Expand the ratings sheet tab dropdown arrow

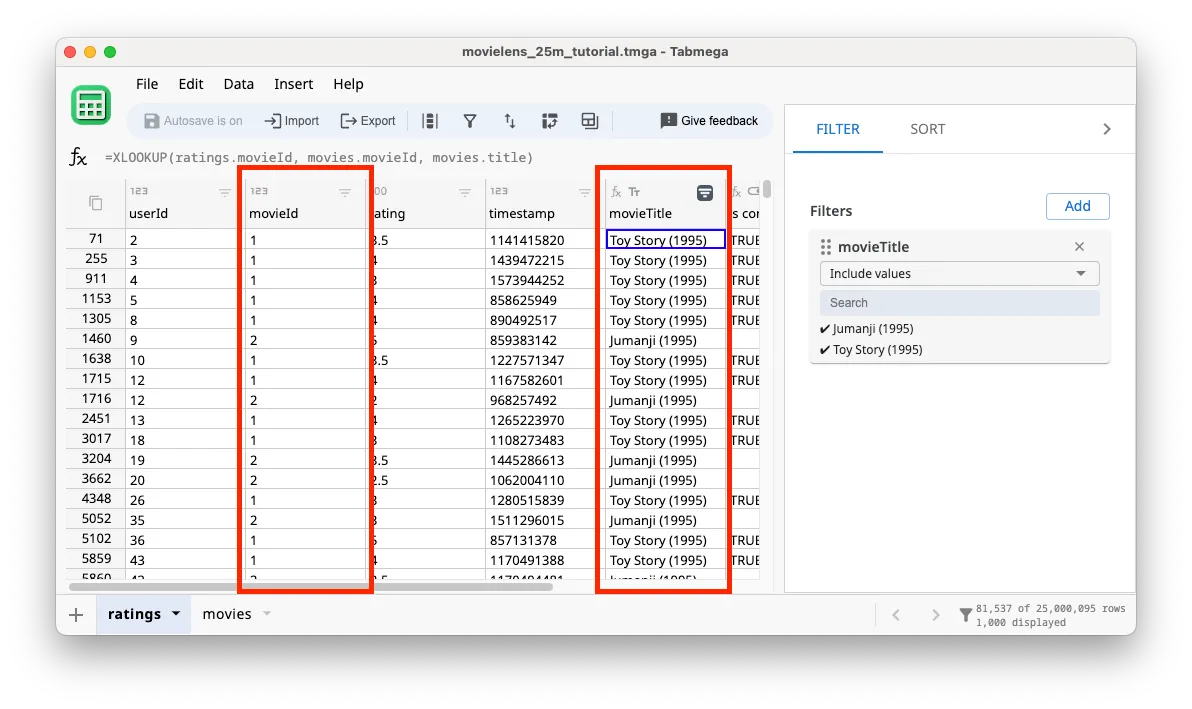tap(176, 614)
